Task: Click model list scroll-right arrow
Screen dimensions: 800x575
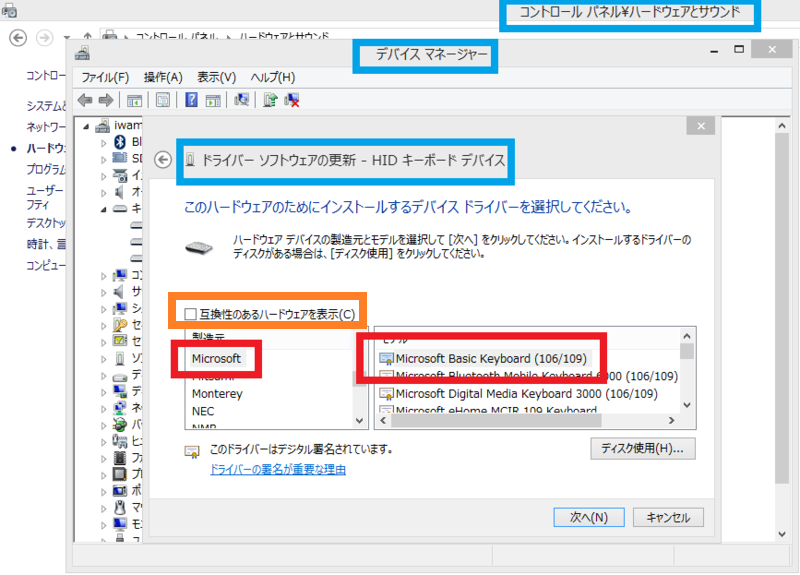Action: pos(671,420)
